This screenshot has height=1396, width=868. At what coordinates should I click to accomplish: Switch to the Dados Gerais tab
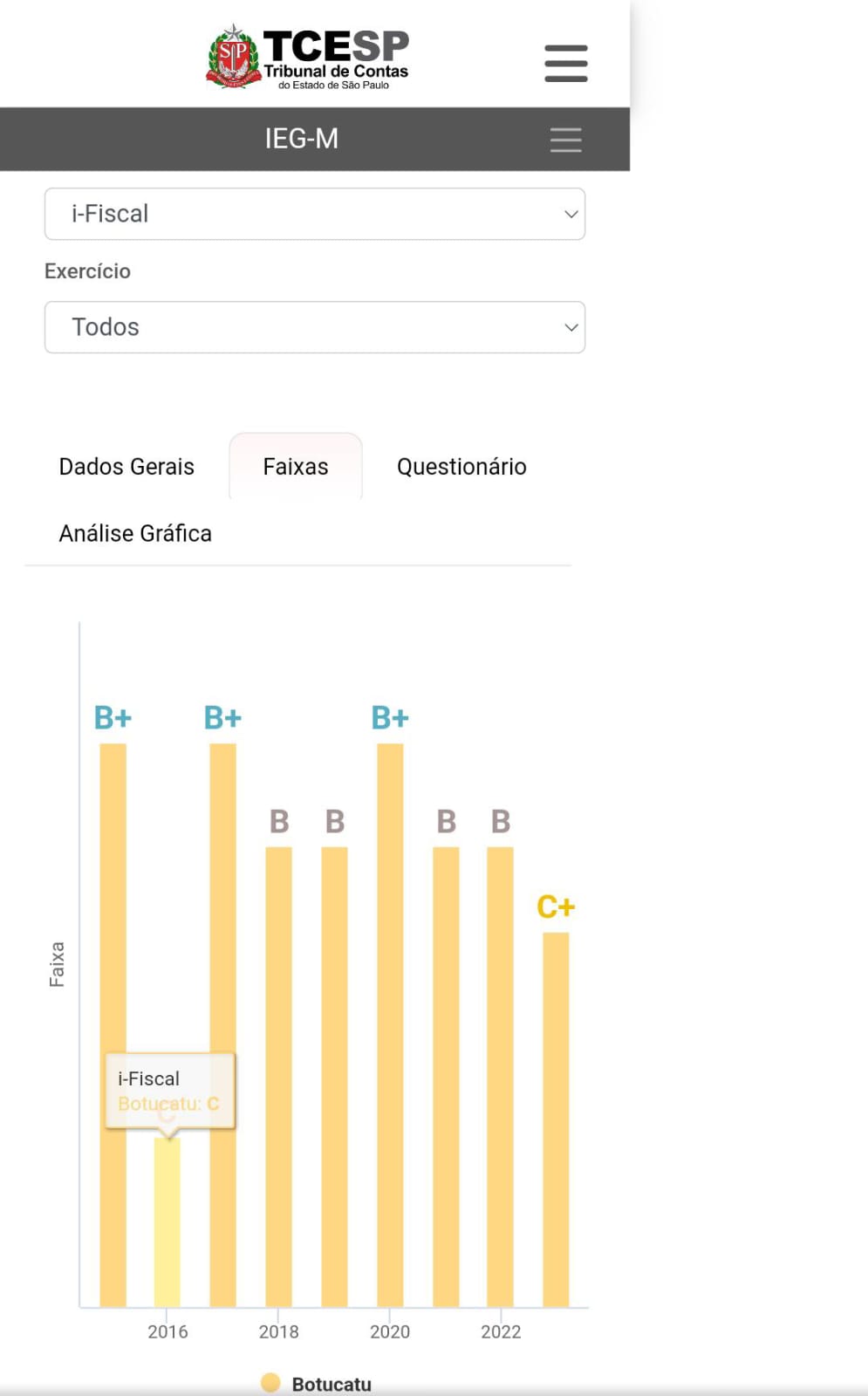[x=126, y=467]
